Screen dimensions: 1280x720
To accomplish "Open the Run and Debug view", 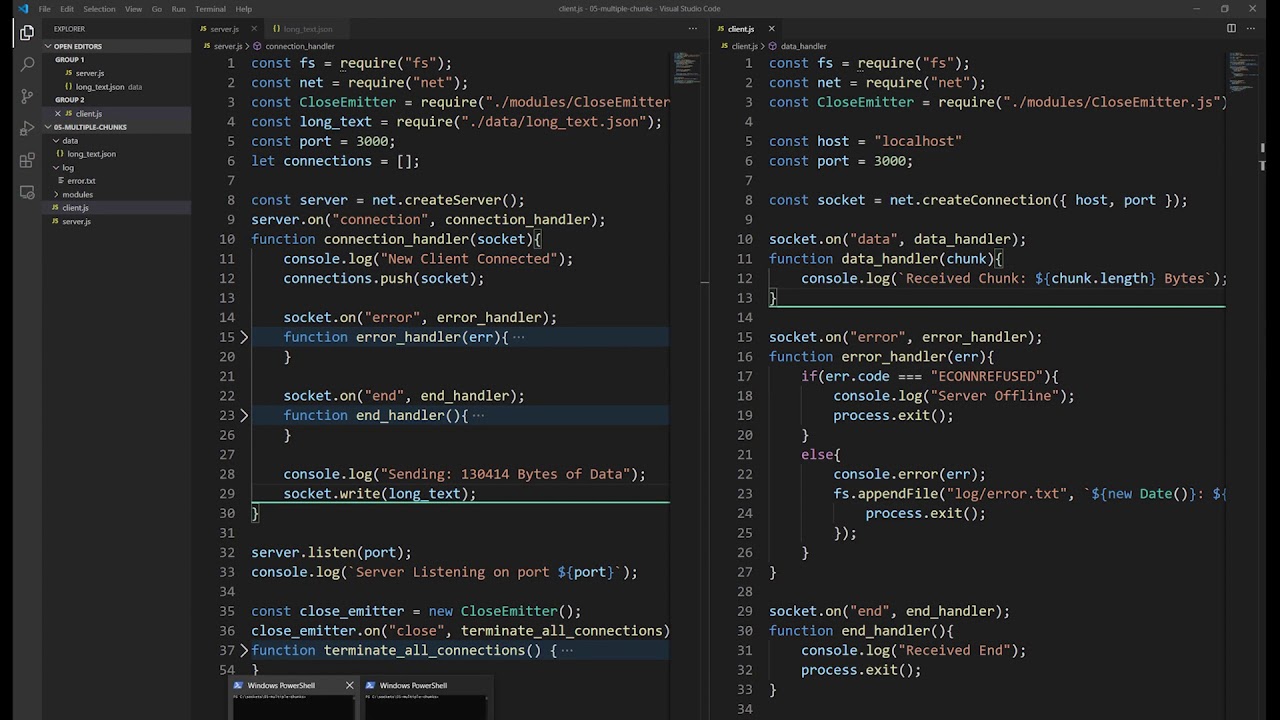I will [27, 129].
